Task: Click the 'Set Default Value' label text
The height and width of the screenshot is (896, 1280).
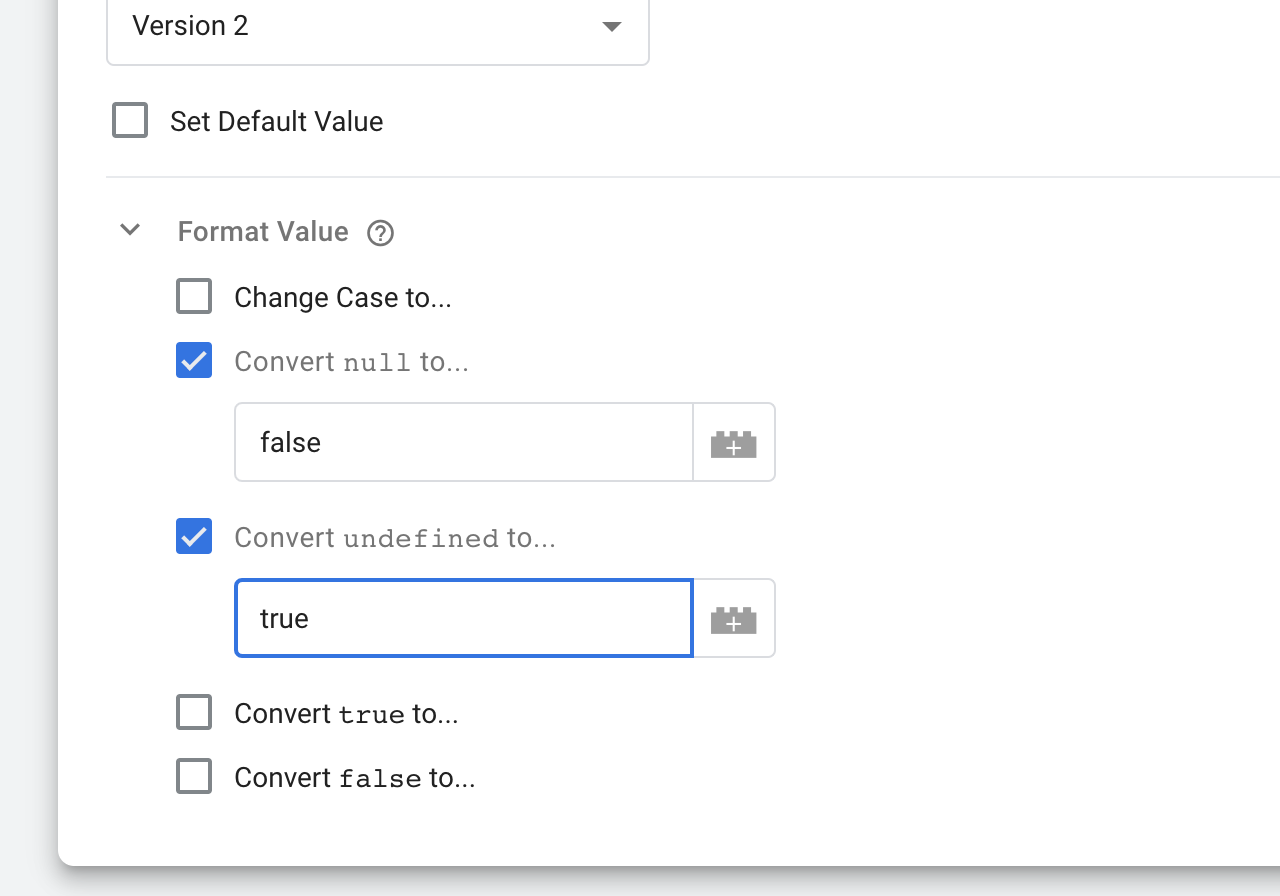Action: coord(276,122)
